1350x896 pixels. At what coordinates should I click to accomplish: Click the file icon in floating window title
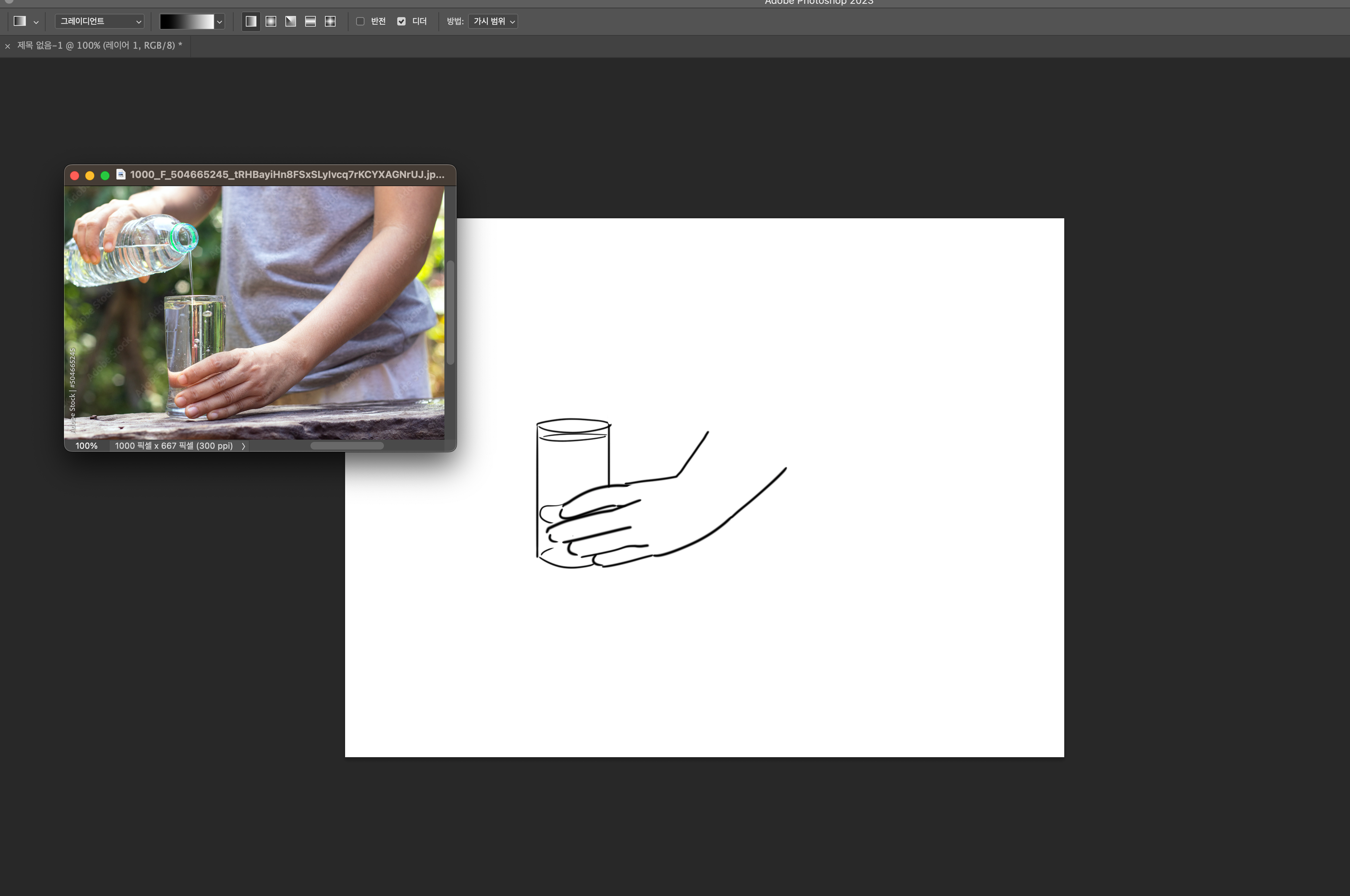click(x=121, y=174)
